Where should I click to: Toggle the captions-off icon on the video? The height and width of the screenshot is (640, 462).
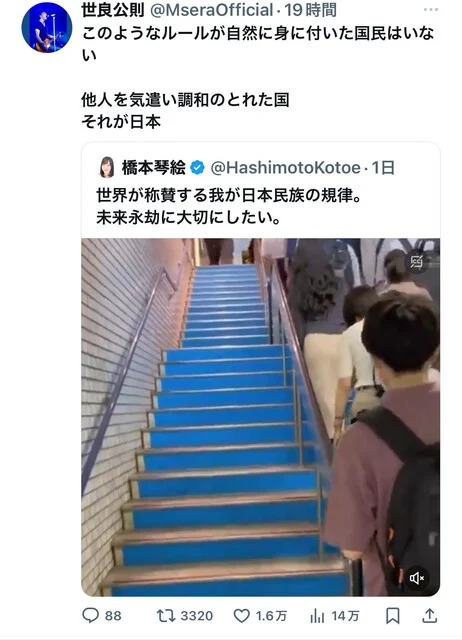(417, 262)
